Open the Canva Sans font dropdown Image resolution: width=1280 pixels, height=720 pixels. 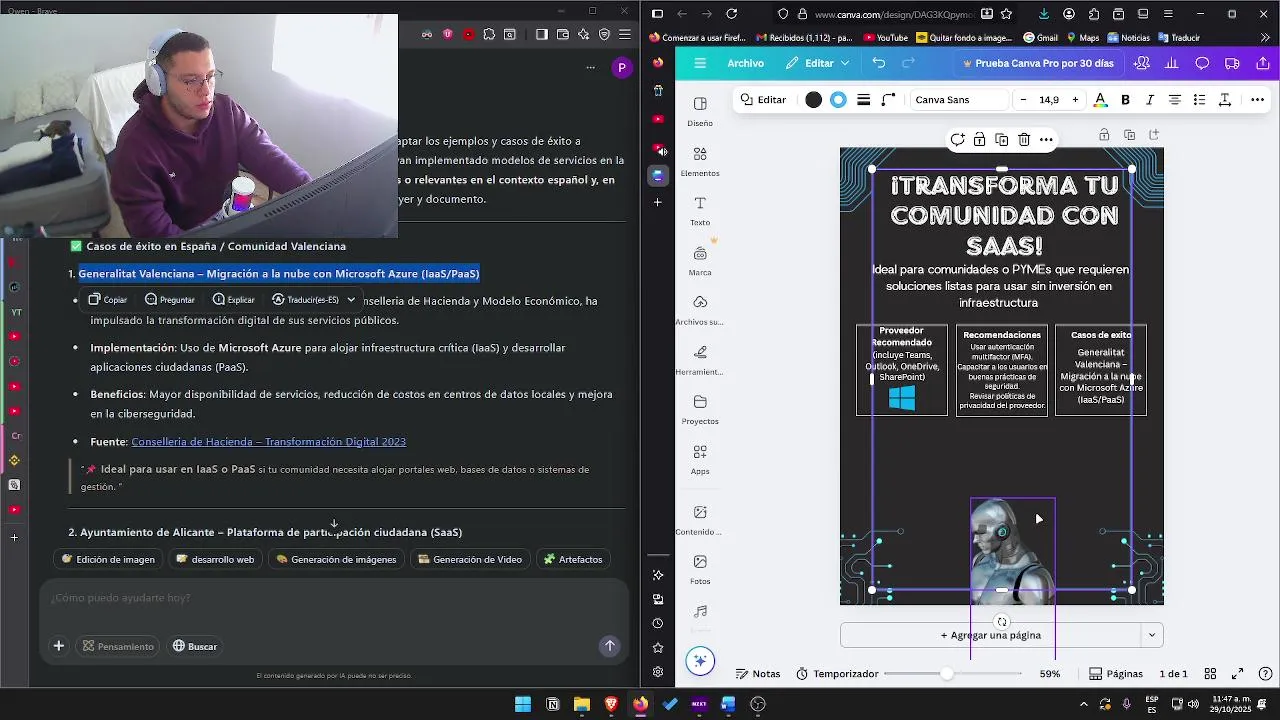pos(958,100)
